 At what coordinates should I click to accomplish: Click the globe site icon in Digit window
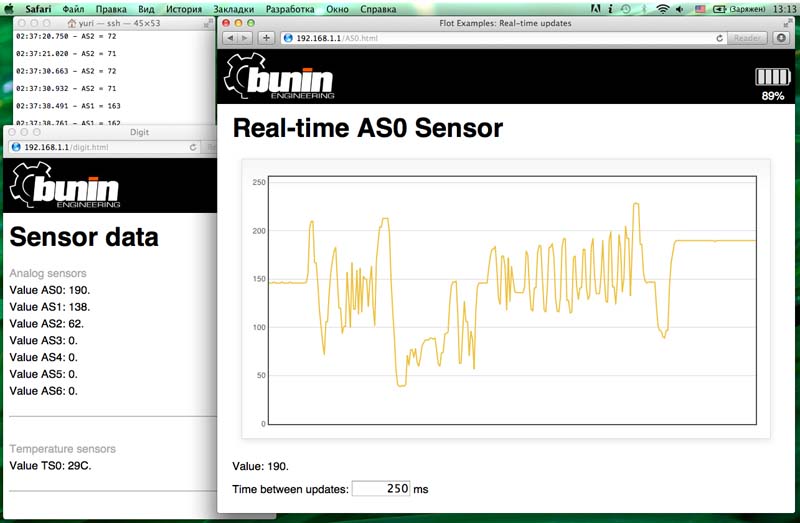[x=16, y=147]
